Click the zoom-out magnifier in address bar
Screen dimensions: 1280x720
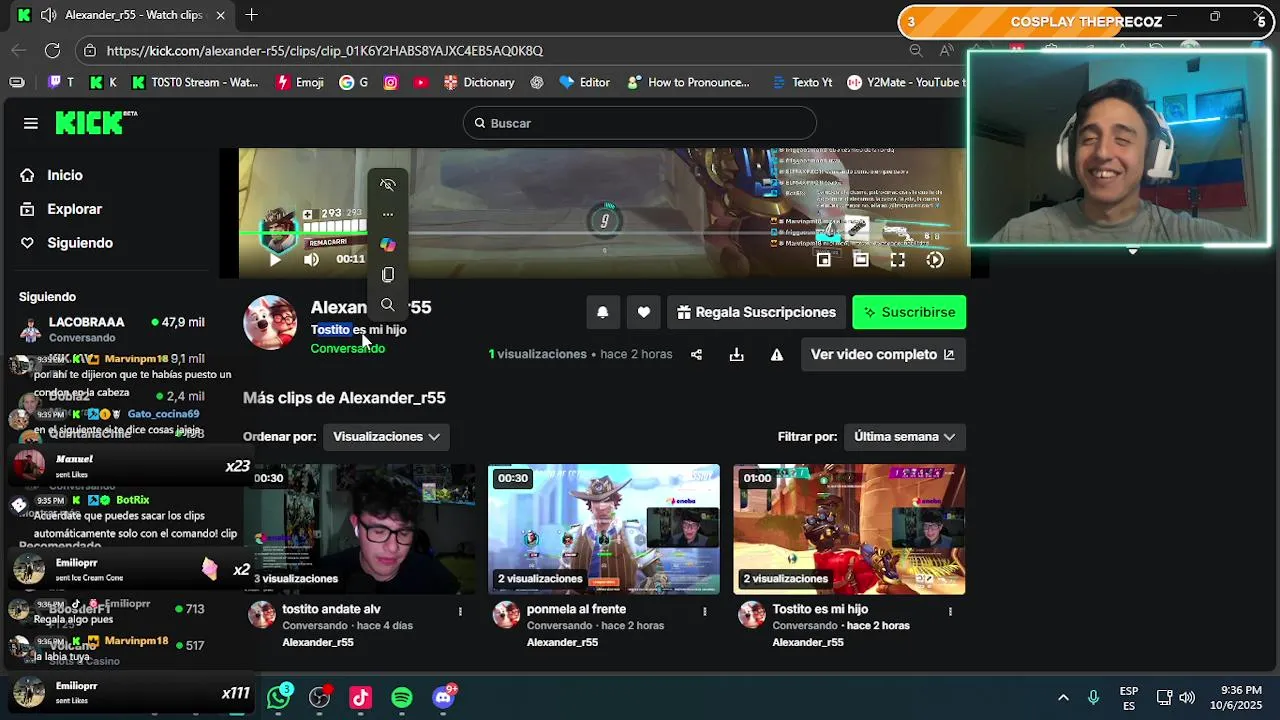click(916, 50)
